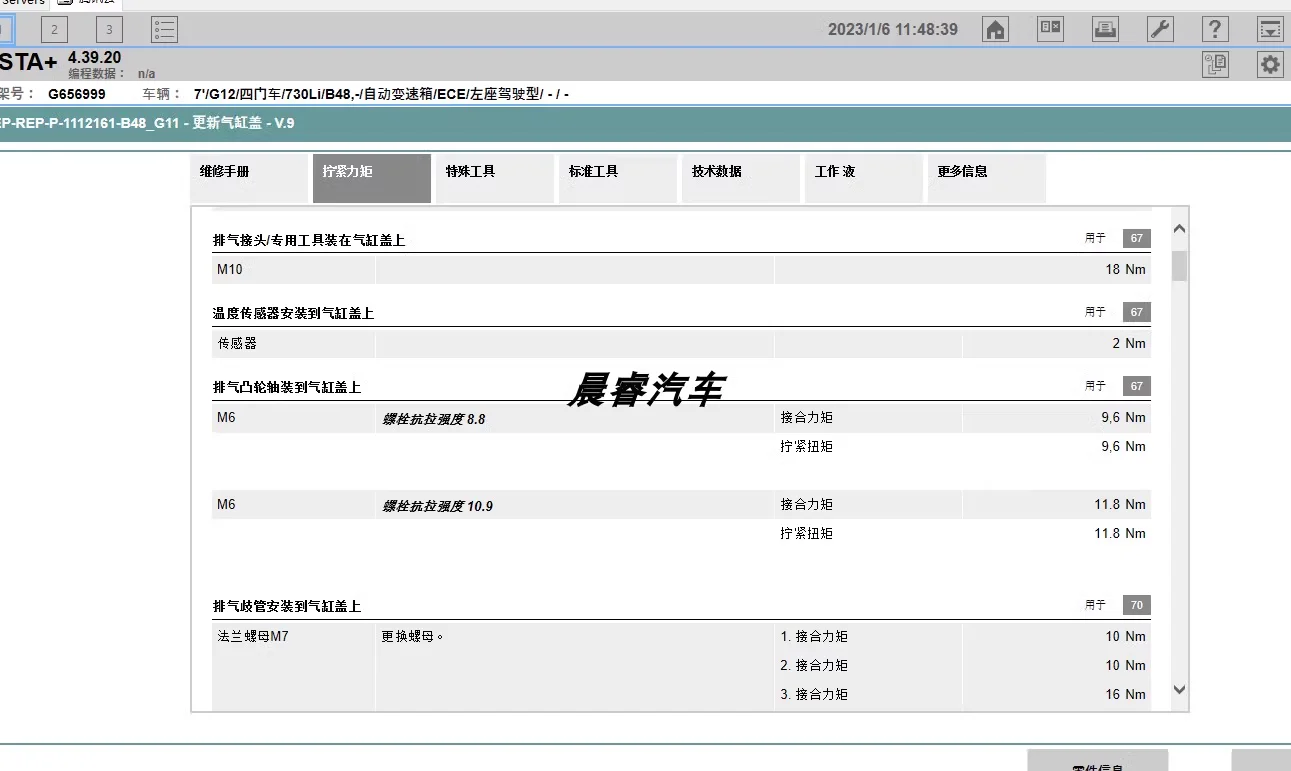Switch to the 特殊工具 tab
The width and height of the screenshot is (1291, 771).
495,178
